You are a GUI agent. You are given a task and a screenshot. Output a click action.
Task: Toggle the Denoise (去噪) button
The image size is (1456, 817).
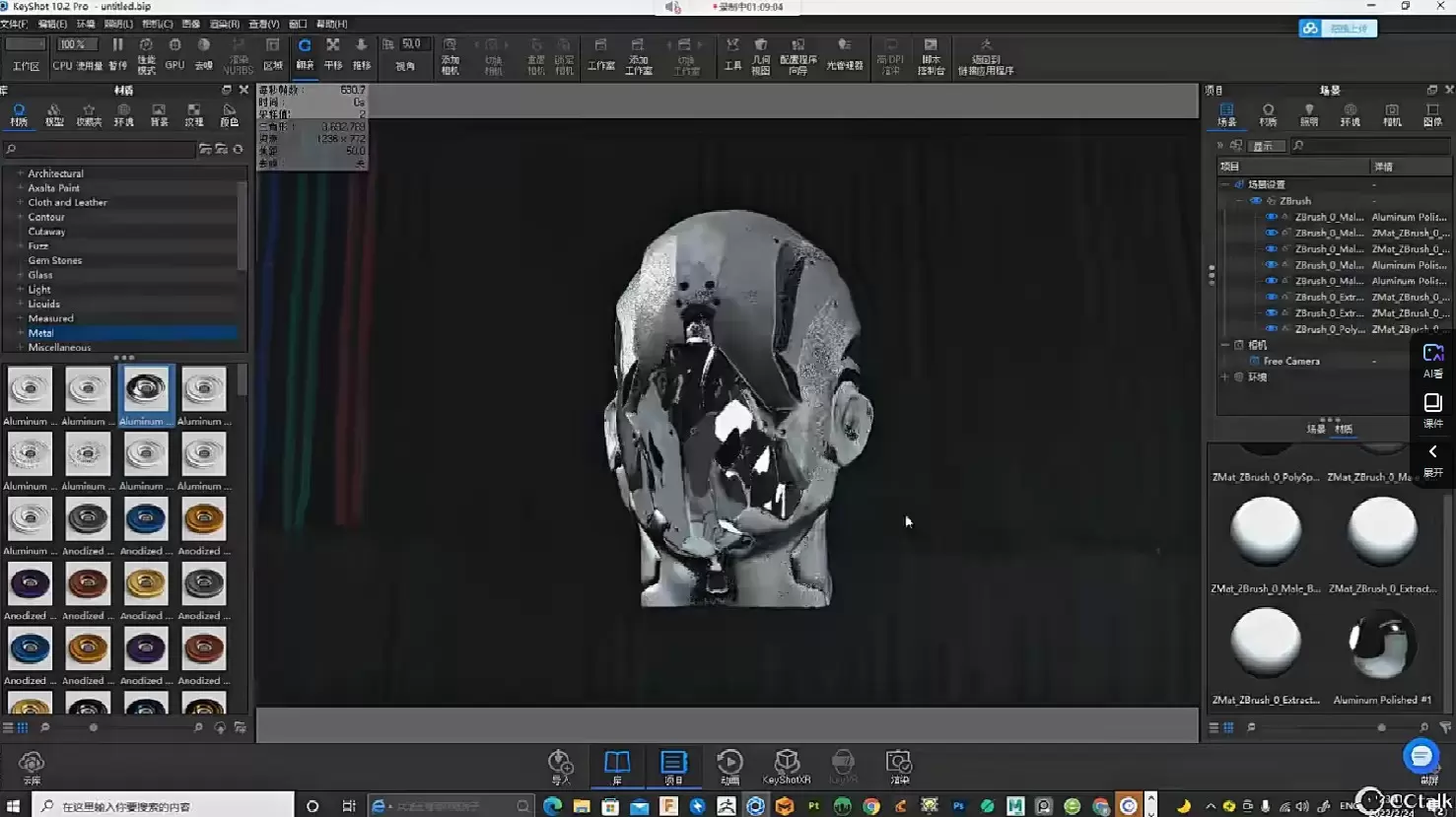click(x=203, y=54)
